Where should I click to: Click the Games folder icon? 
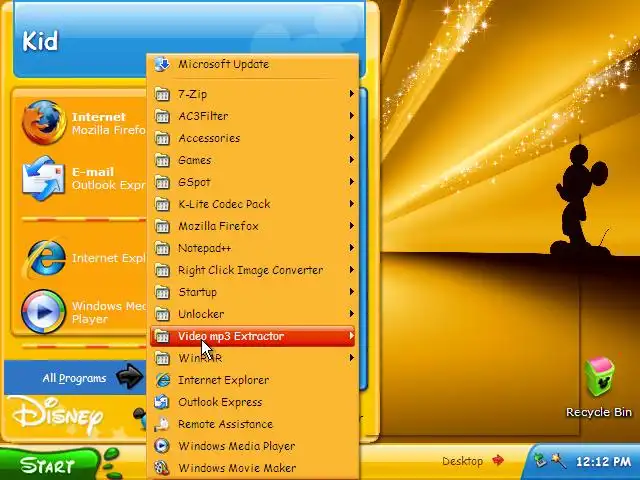(162, 160)
